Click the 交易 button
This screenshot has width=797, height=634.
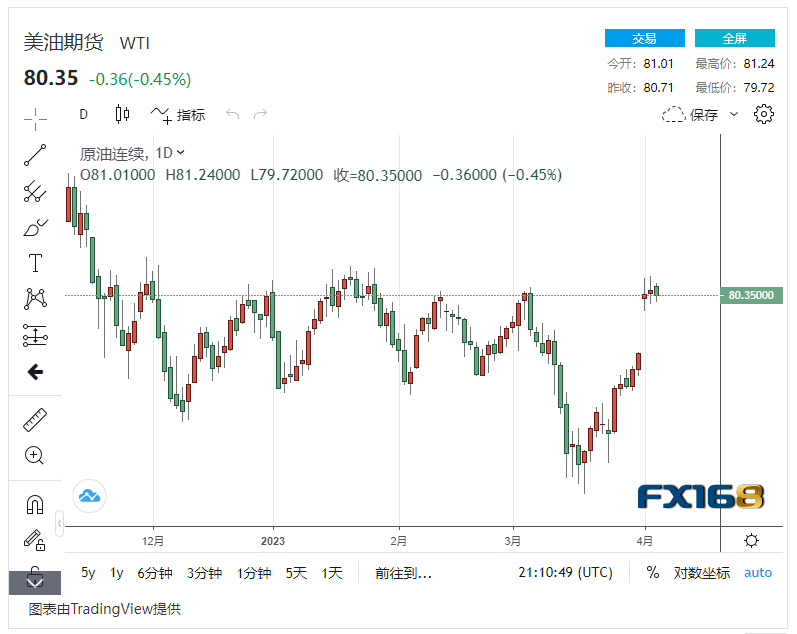[644, 38]
